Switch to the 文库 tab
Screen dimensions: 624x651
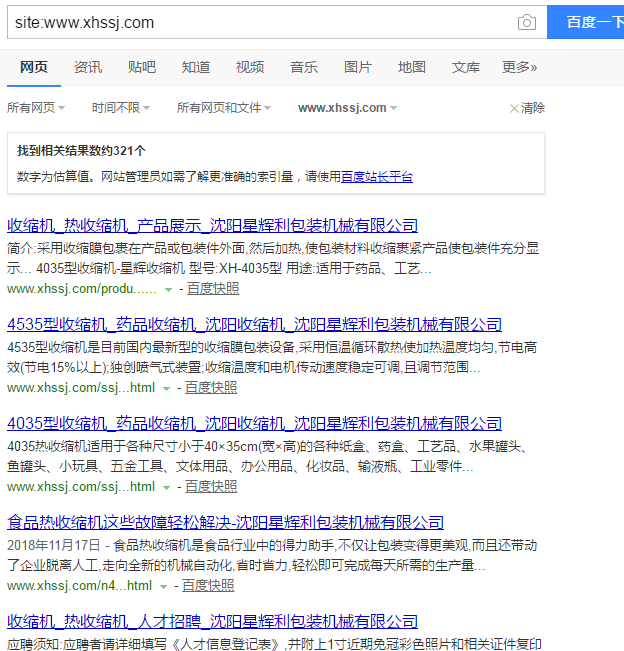pyautogui.click(x=465, y=67)
